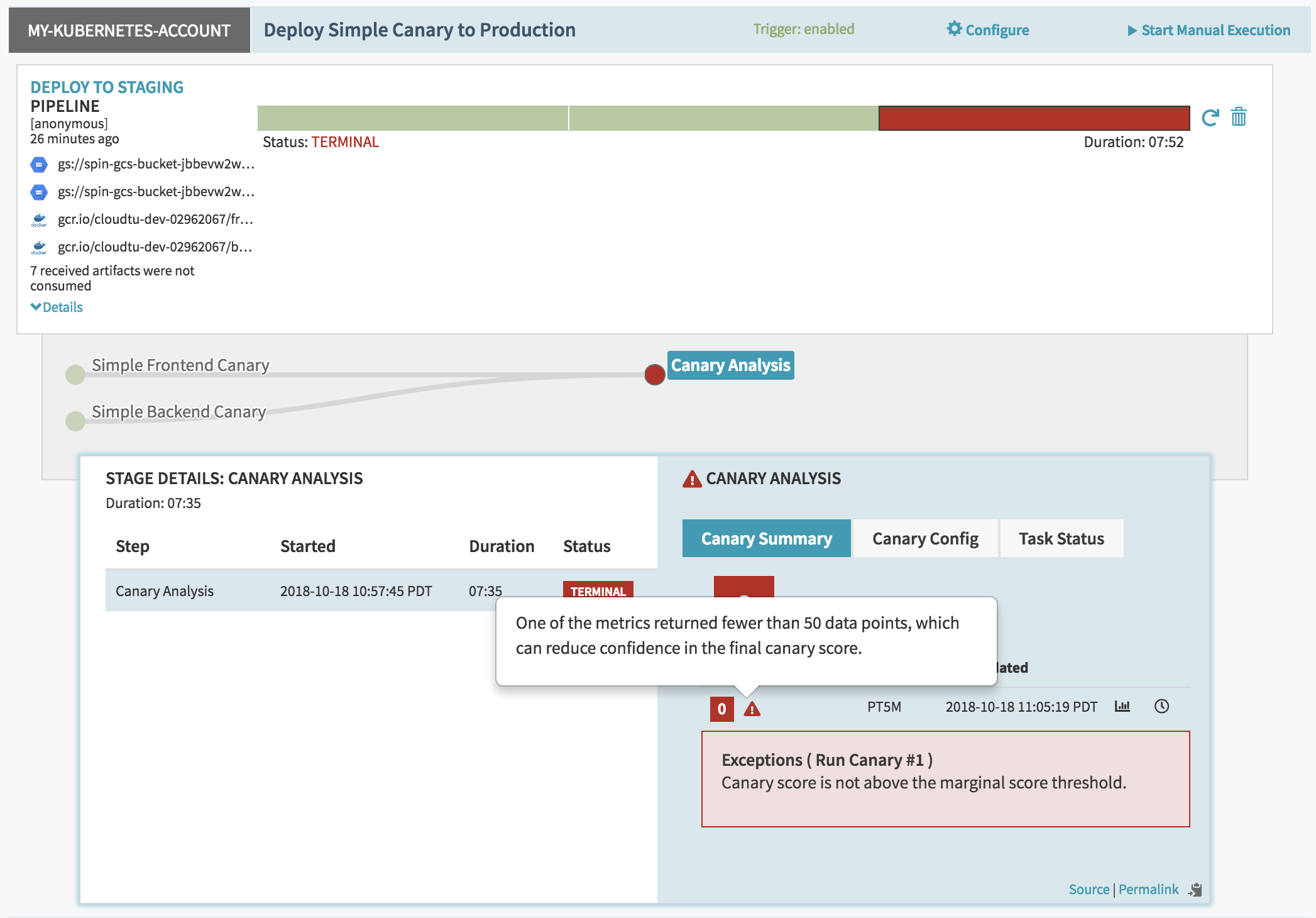This screenshot has height=918, width=1316.
Task: Click Start Manual Execution link
Action: pos(1215,30)
